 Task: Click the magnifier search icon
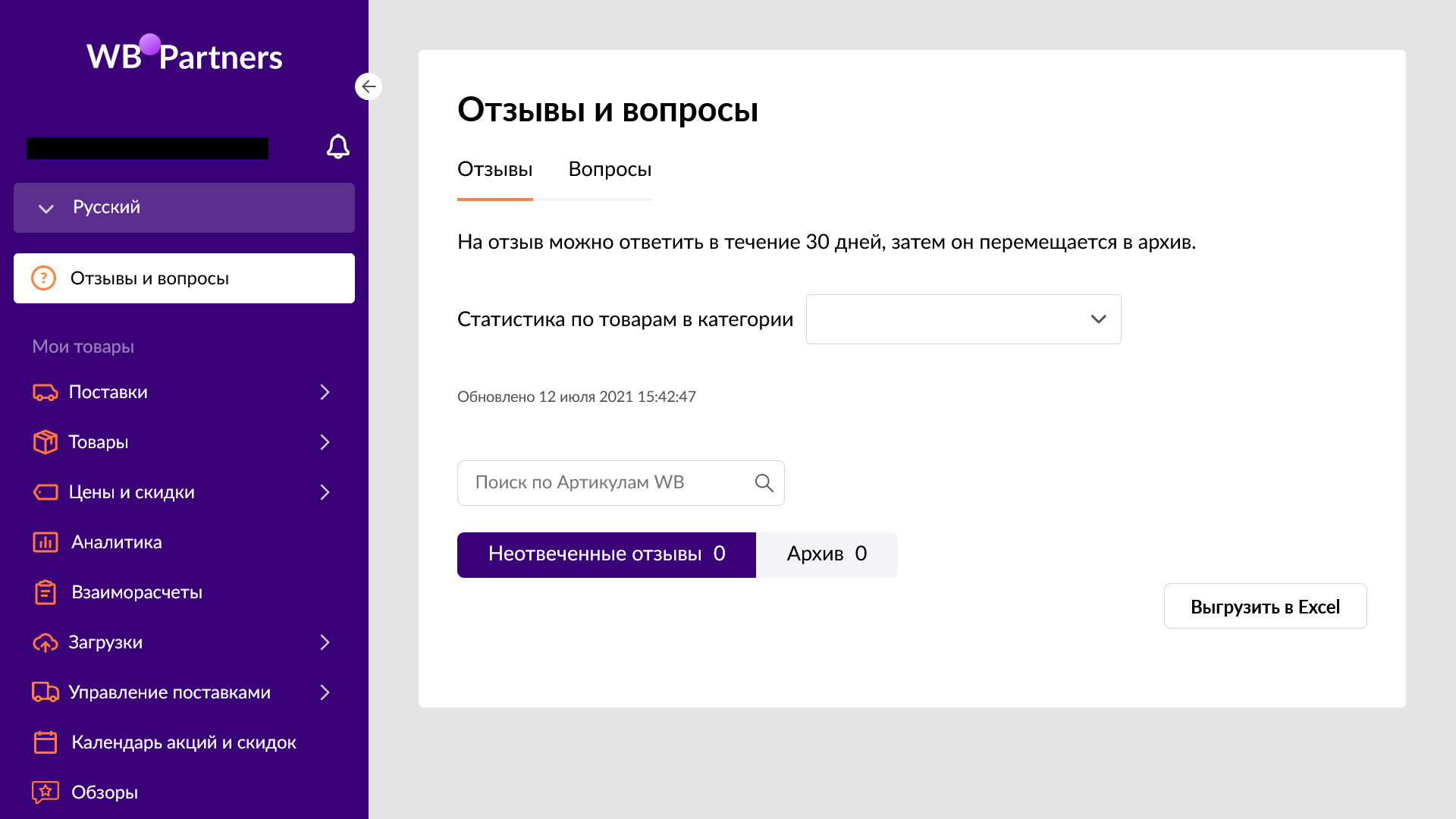click(764, 483)
